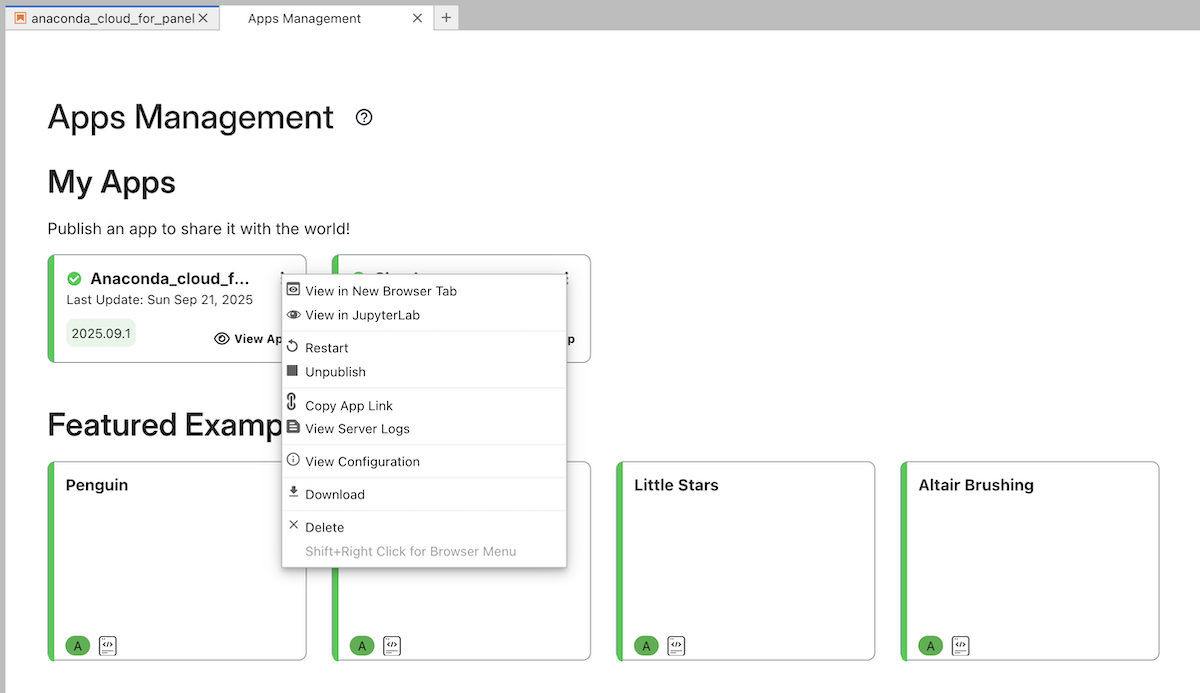Viewport: 1200px width, 693px height.
Task: Unpublish the app via context menu
Action: pos(335,372)
